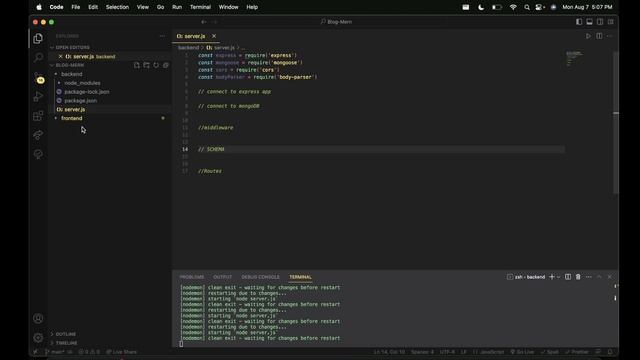Collapse all folders in explorer

[166, 65]
